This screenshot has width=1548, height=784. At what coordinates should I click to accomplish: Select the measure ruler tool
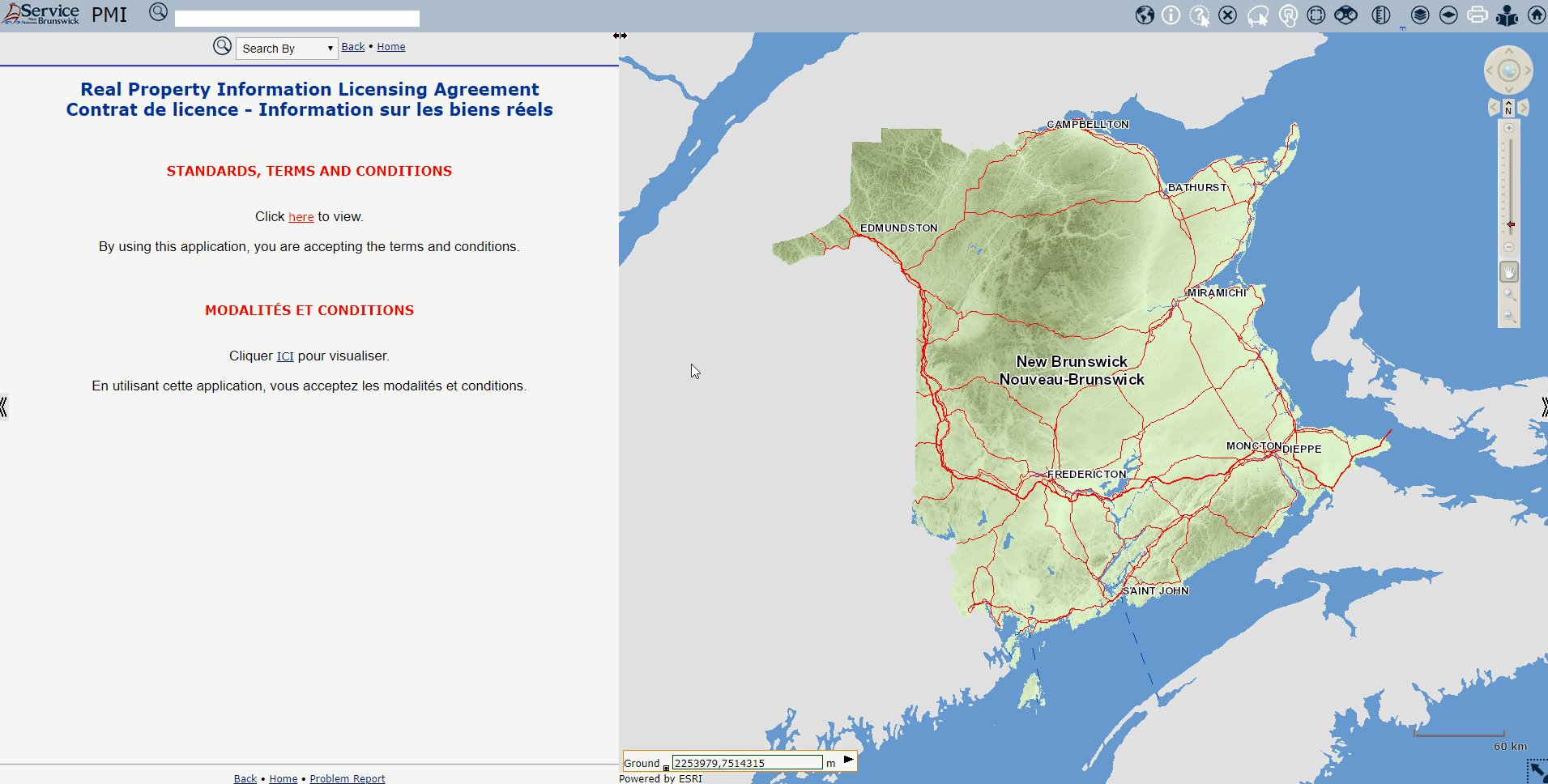click(1381, 15)
